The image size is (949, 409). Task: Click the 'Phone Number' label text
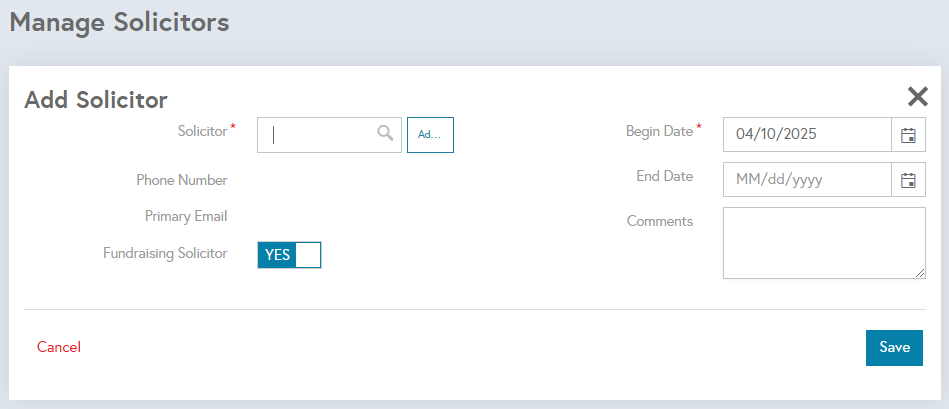tap(182, 180)
